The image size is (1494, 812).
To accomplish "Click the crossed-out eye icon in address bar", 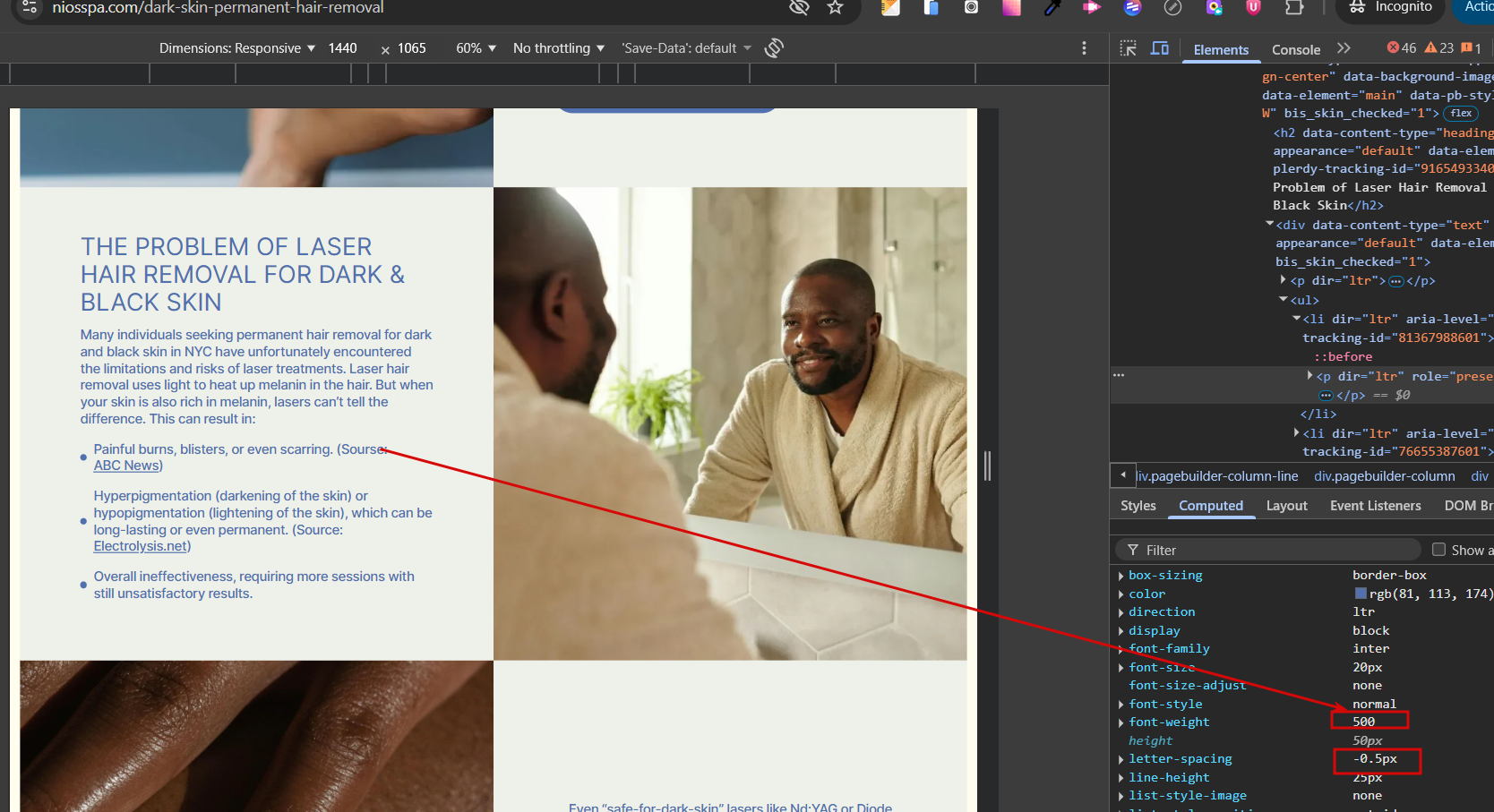I will click(x=799, y=8).
